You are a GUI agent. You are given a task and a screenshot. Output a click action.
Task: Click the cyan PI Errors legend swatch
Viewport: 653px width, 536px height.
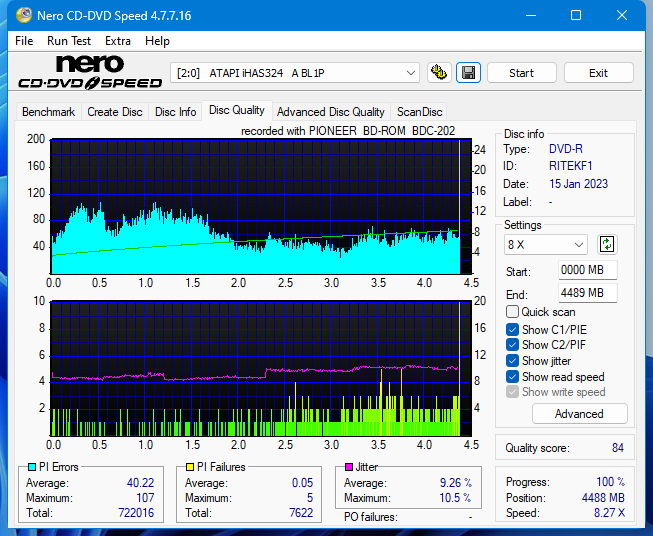tap(32, 467)
